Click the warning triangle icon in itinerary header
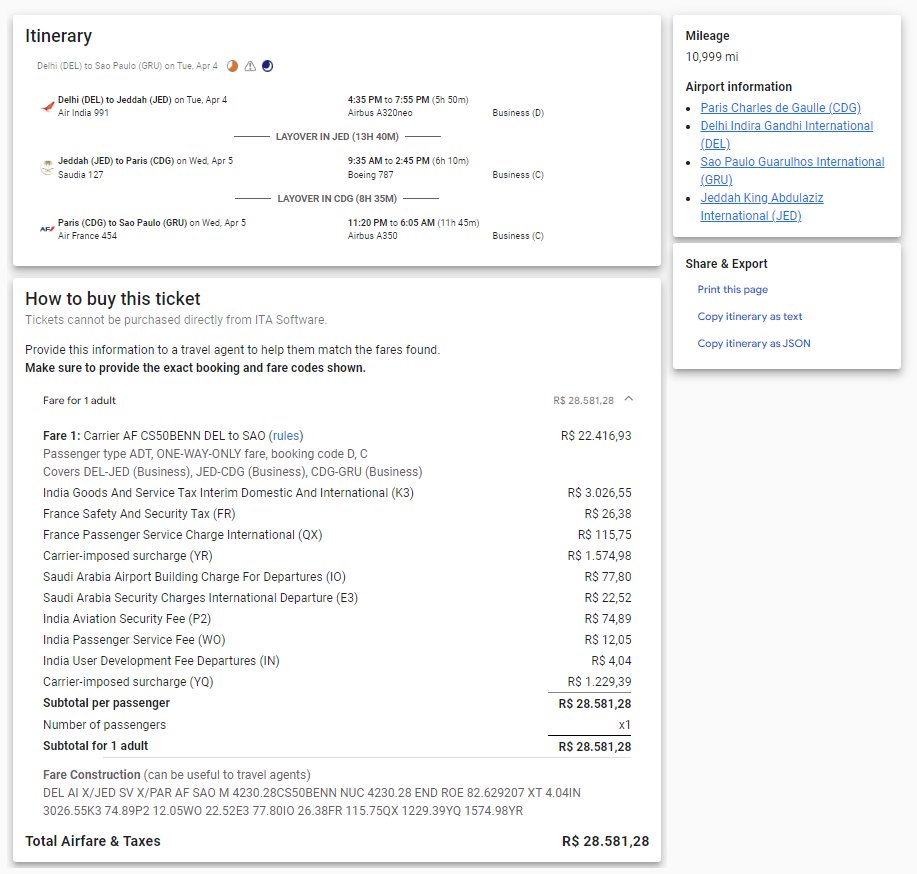The width and height of the screenshot is (917, 874). click(250, 66)
